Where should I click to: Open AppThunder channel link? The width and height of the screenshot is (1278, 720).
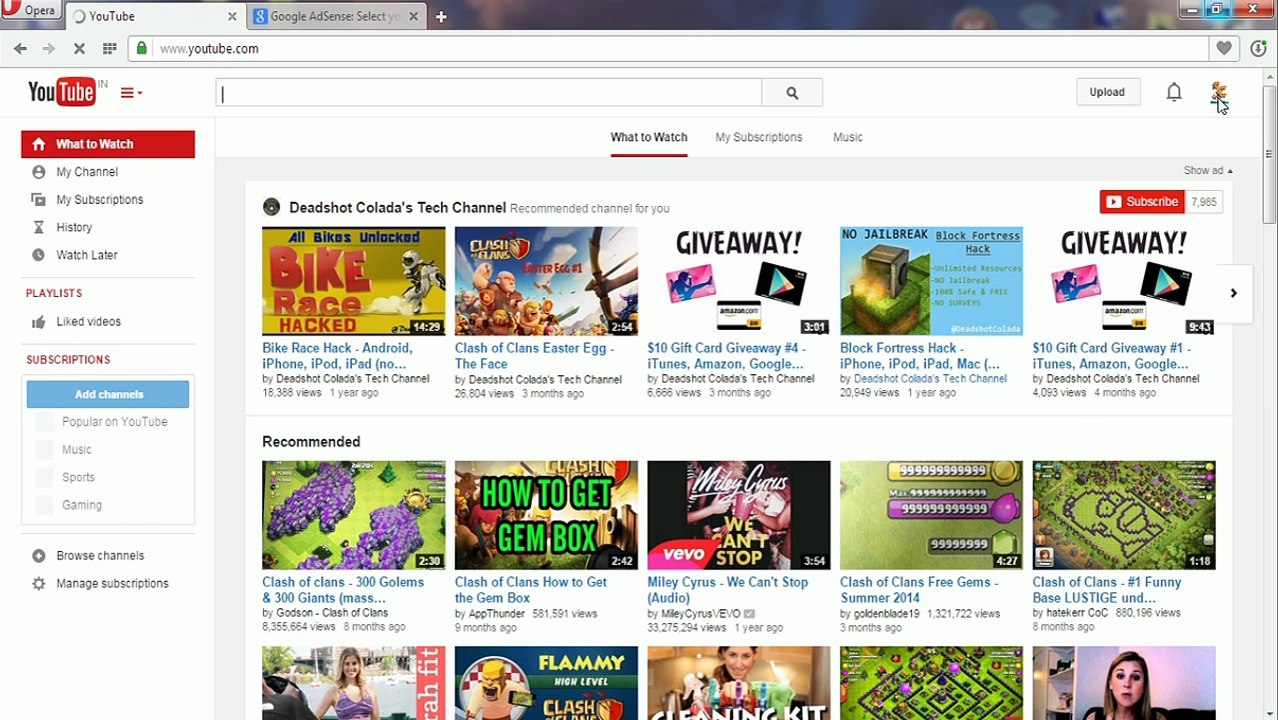click(x=497, y=614)
